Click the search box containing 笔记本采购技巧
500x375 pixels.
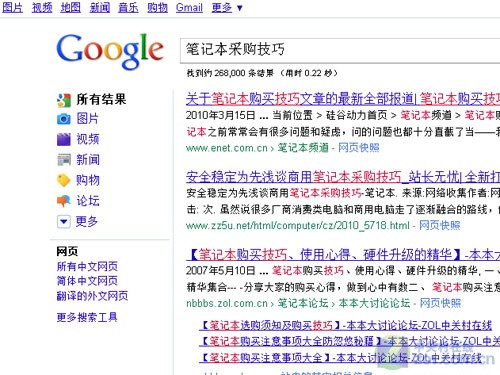(x=340, y=50)
